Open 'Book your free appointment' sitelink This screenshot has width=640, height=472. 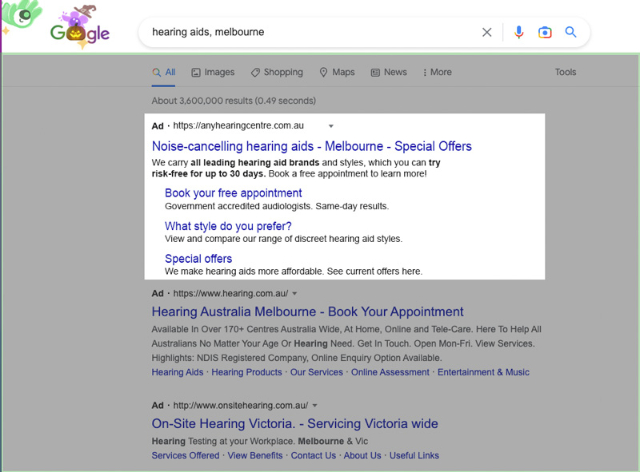[x=233, y=193]
